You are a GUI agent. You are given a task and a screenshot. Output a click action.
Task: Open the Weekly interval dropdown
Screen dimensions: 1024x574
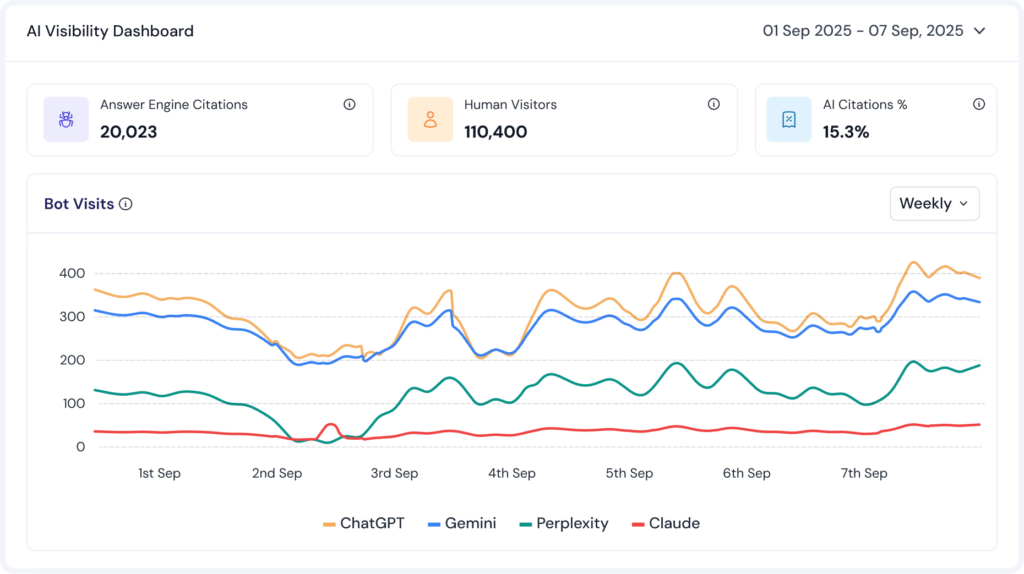click(x=934, y=204)
